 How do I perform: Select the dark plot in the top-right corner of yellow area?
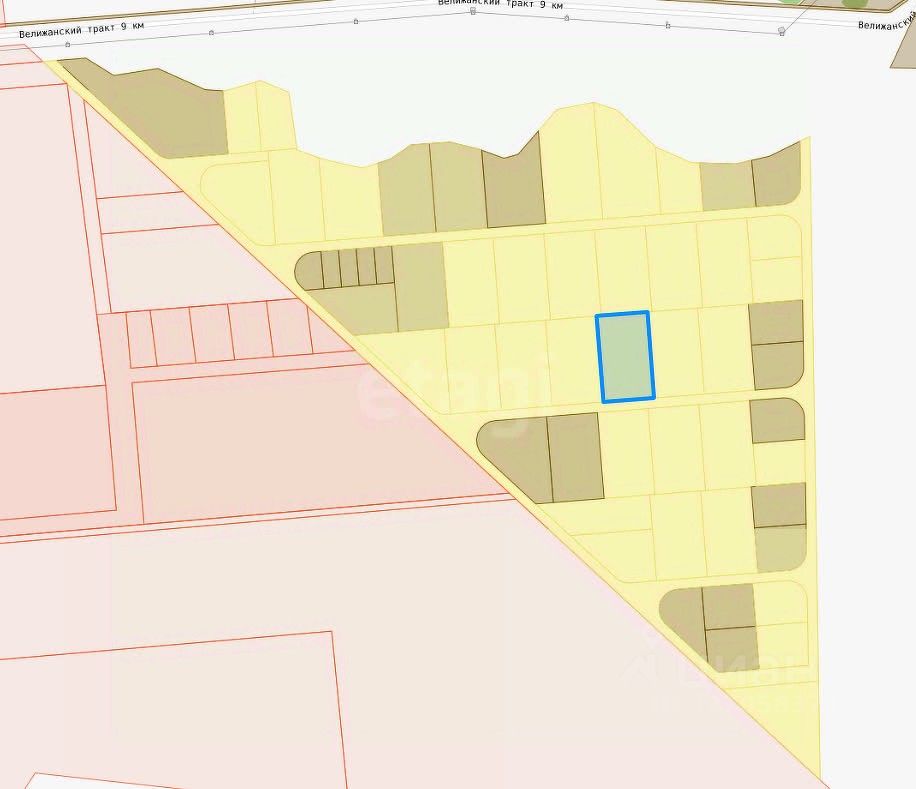[x=777, y=175]
